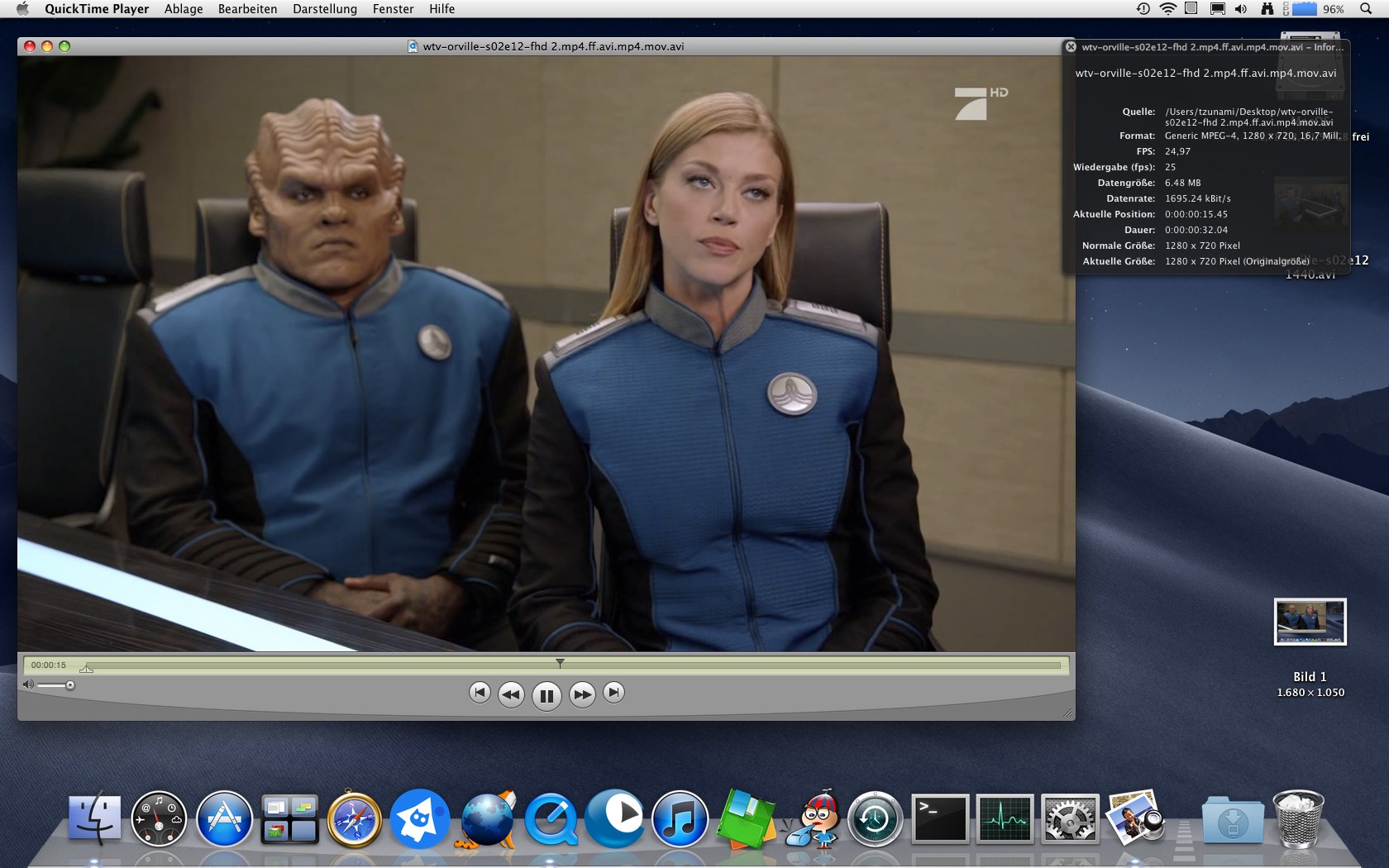1389x868 pixels.
Task: Pause the video playback
Action: click(547, 695)
